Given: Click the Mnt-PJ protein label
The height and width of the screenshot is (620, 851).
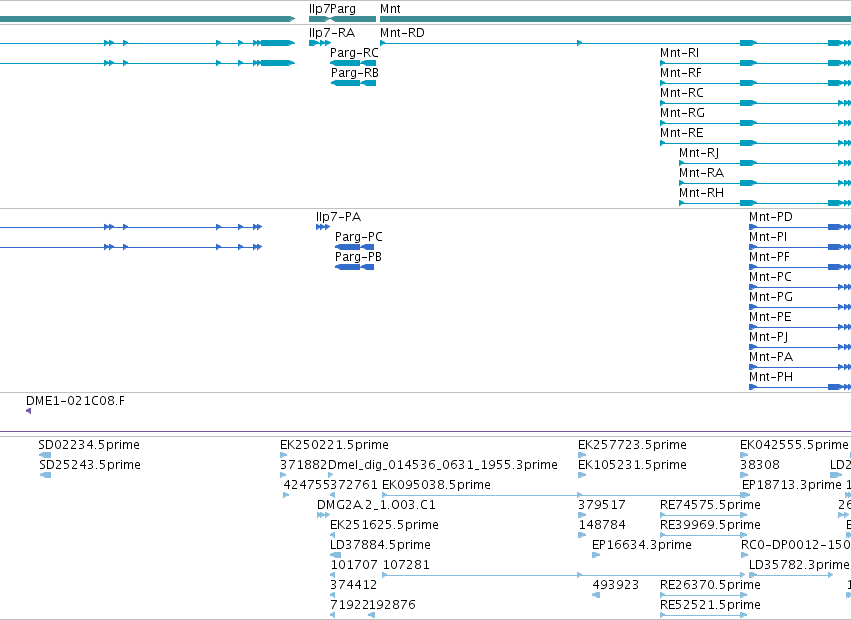Looking at the screenshot, I should click(x=769, y=338).
